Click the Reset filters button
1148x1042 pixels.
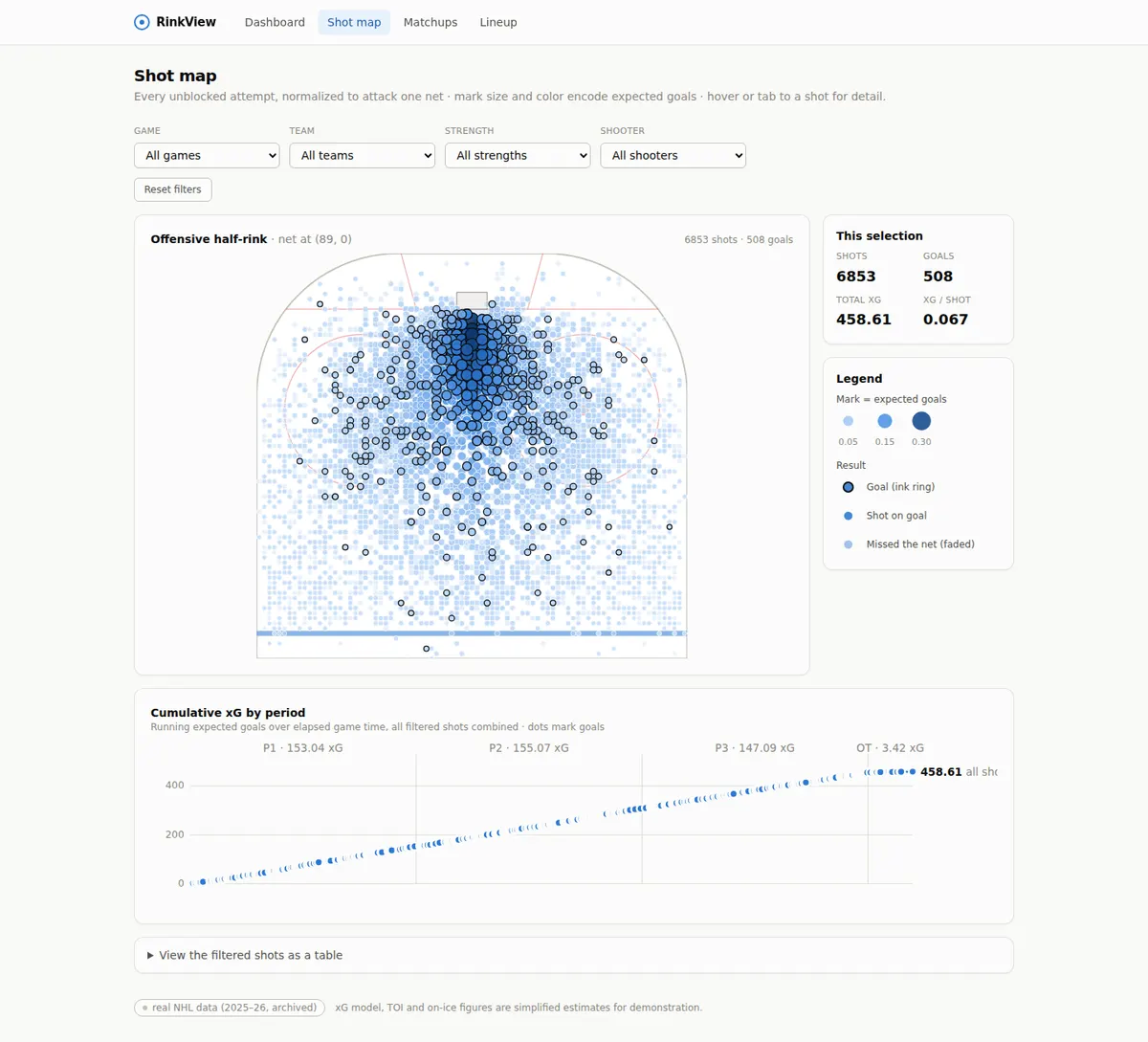coord(173,189)
